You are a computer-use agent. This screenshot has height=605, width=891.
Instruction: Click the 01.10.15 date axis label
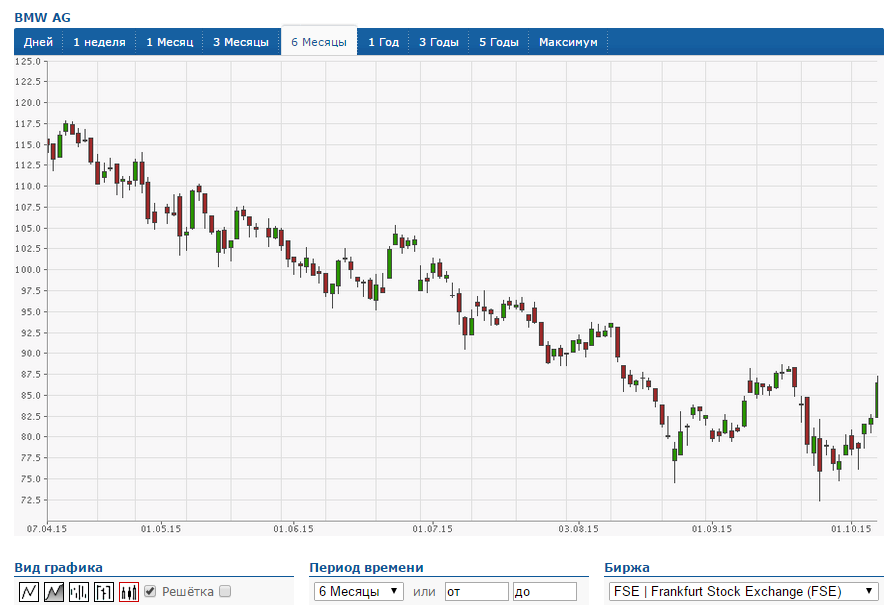pyautogui.click(x=851, y=529)
